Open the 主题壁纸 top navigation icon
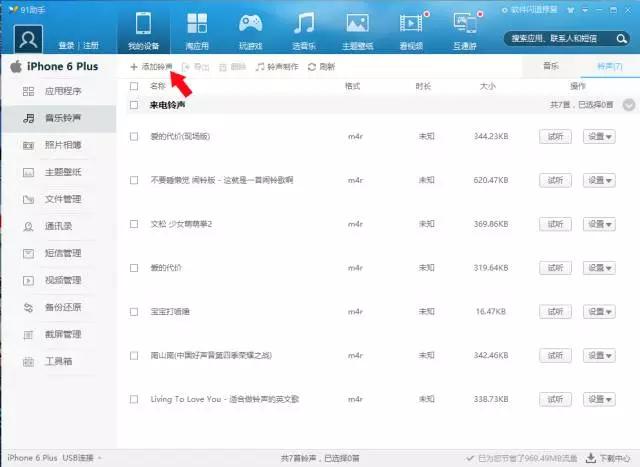The width and height of the screenshot is (640, 467). click(358, 23)
